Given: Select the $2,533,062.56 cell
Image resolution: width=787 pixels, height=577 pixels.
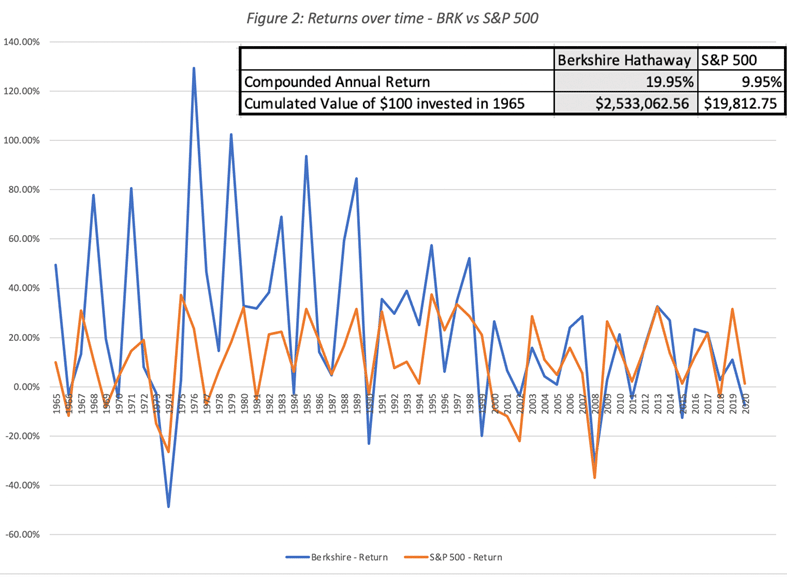Looking at the screenshot, I should tap(625, 103).
